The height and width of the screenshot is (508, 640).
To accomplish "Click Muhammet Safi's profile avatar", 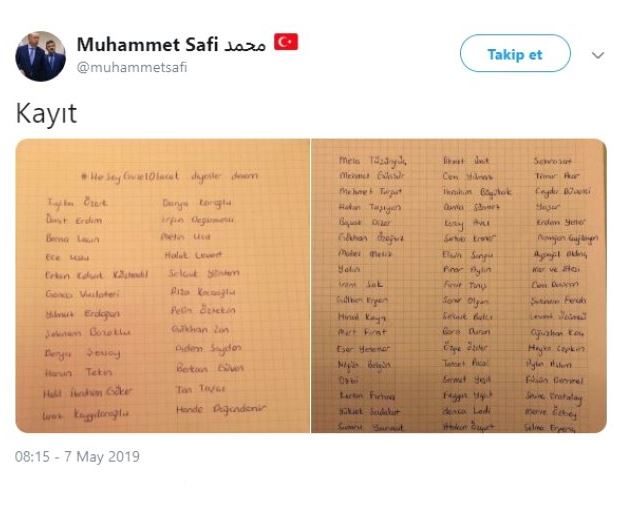I will (x=40, y=56).
